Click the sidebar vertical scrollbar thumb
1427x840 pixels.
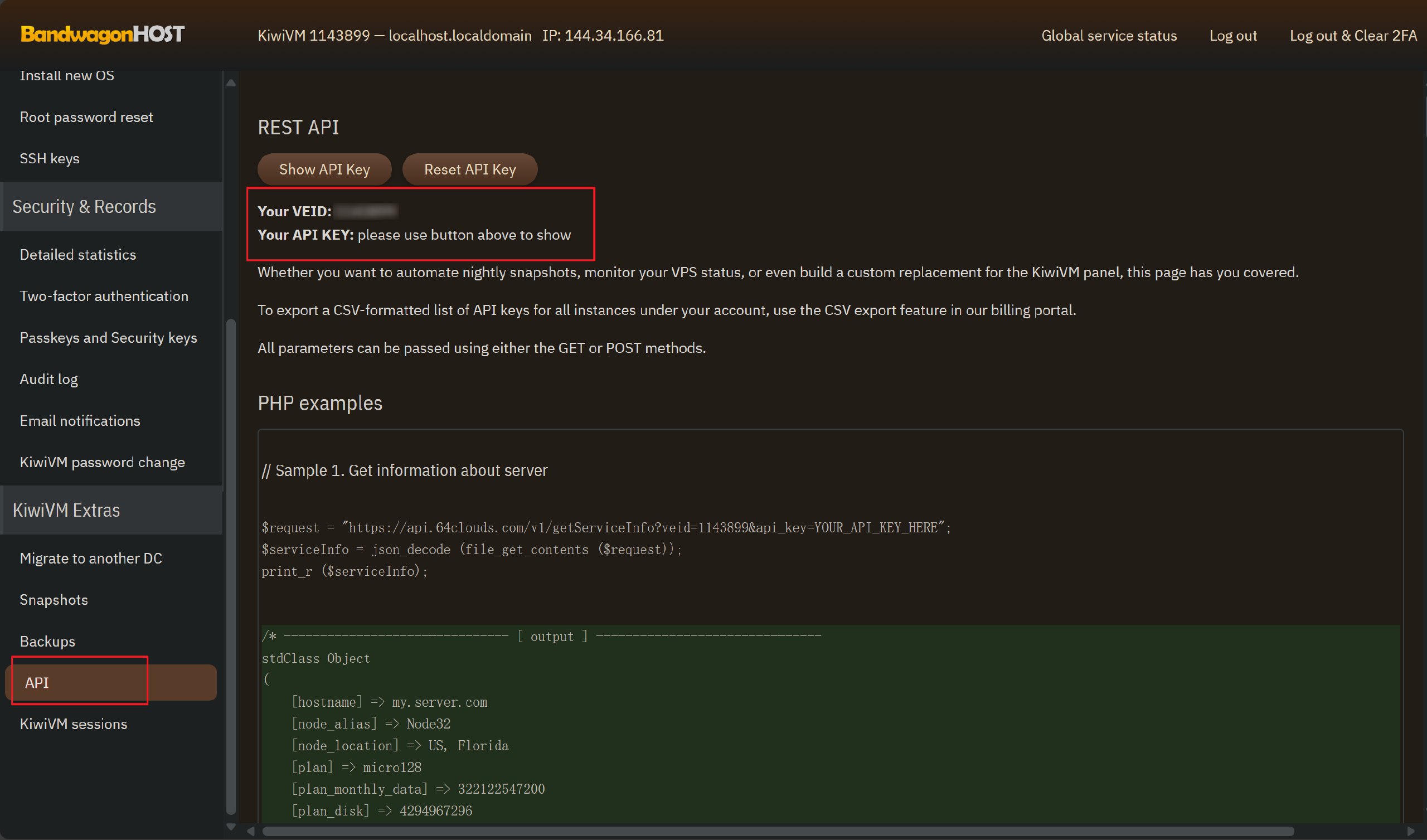coord(230,566)
